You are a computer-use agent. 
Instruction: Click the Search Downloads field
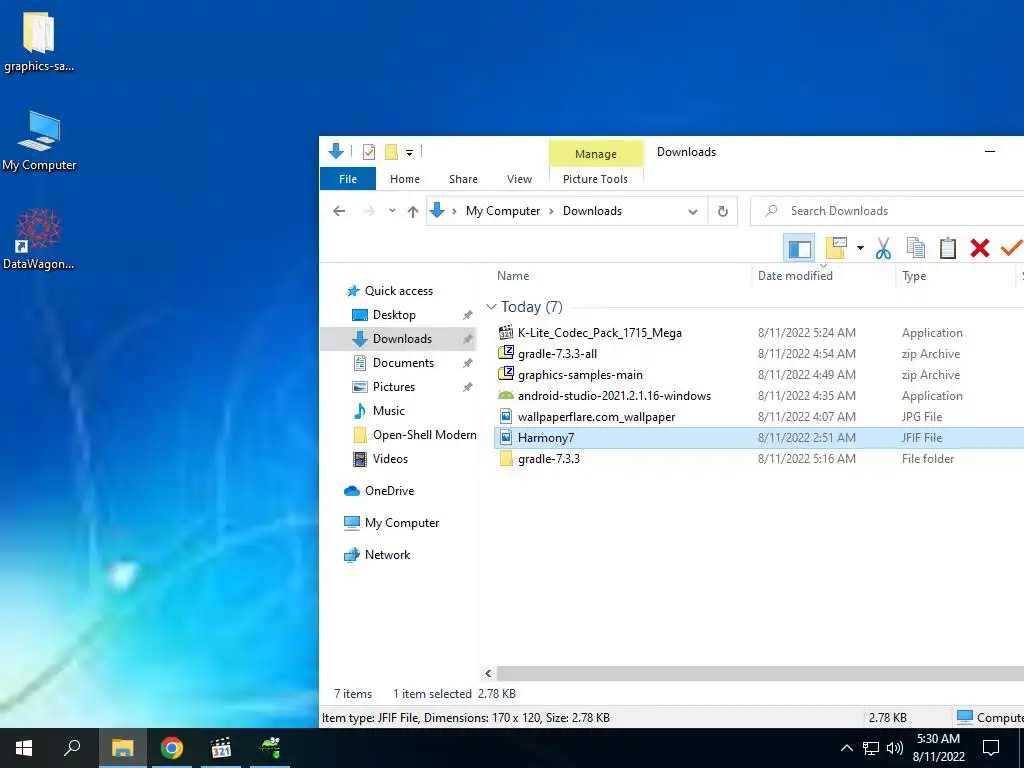pos(888,211)
